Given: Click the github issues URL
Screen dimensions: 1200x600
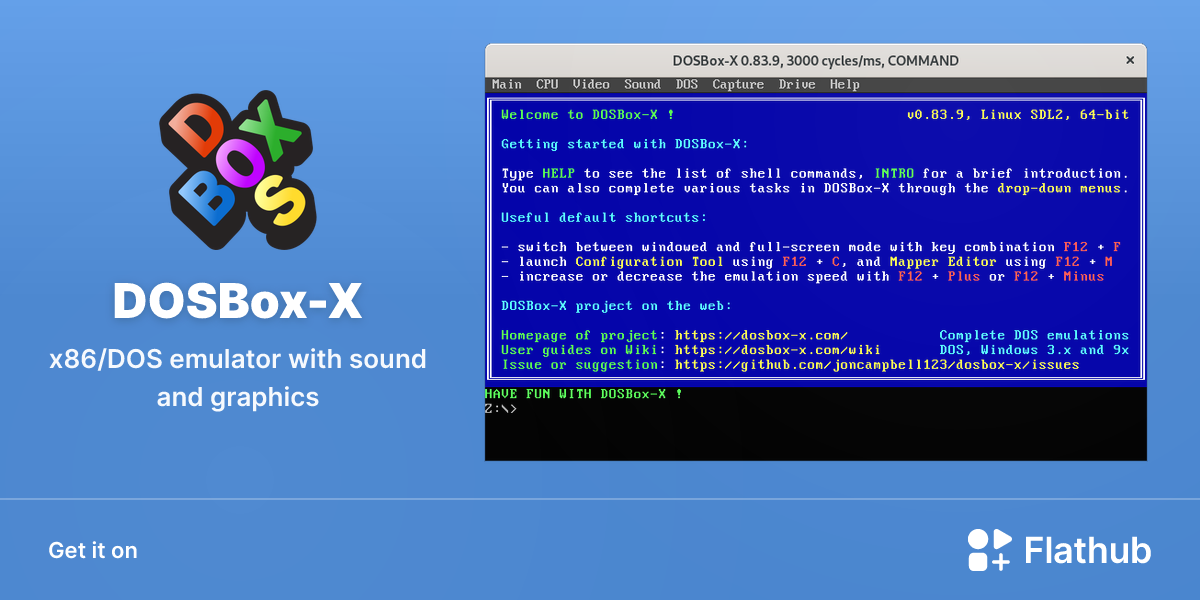Looking at the screenshot, I should click(877, 365).
